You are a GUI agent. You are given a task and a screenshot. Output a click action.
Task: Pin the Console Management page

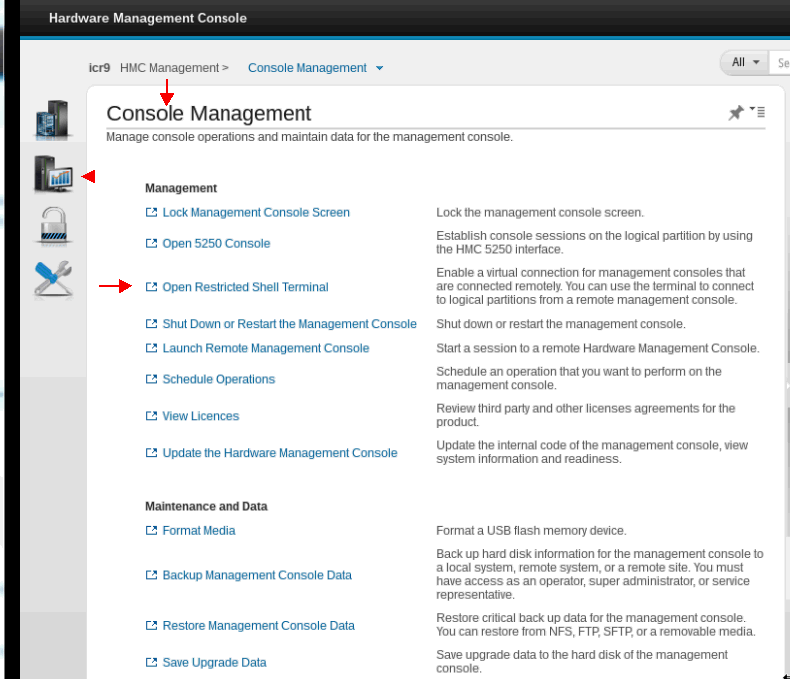(x=735, y=114)
